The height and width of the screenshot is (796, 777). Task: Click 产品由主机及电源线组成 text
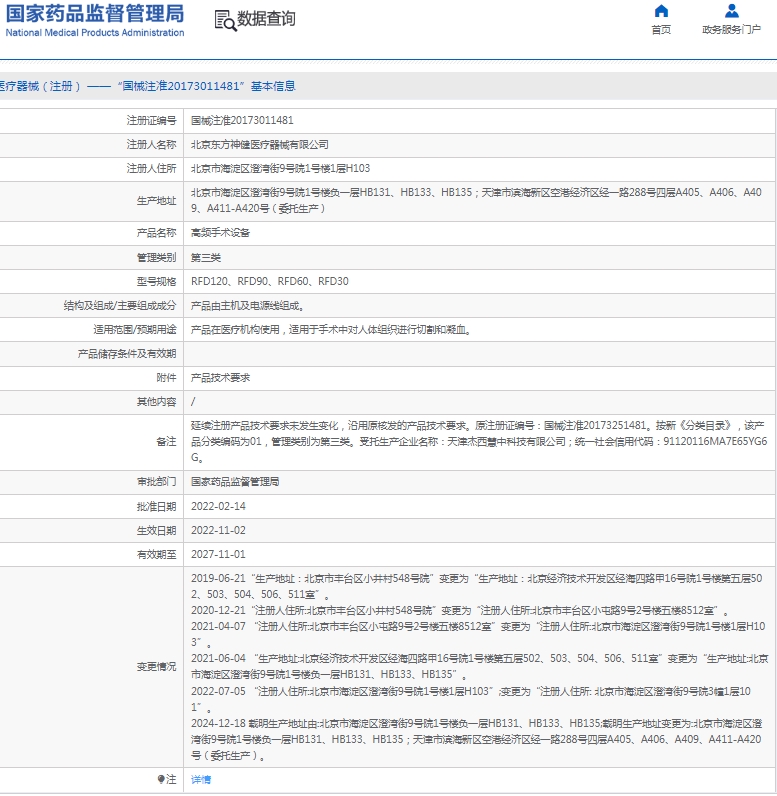click(x=248, y=306)
